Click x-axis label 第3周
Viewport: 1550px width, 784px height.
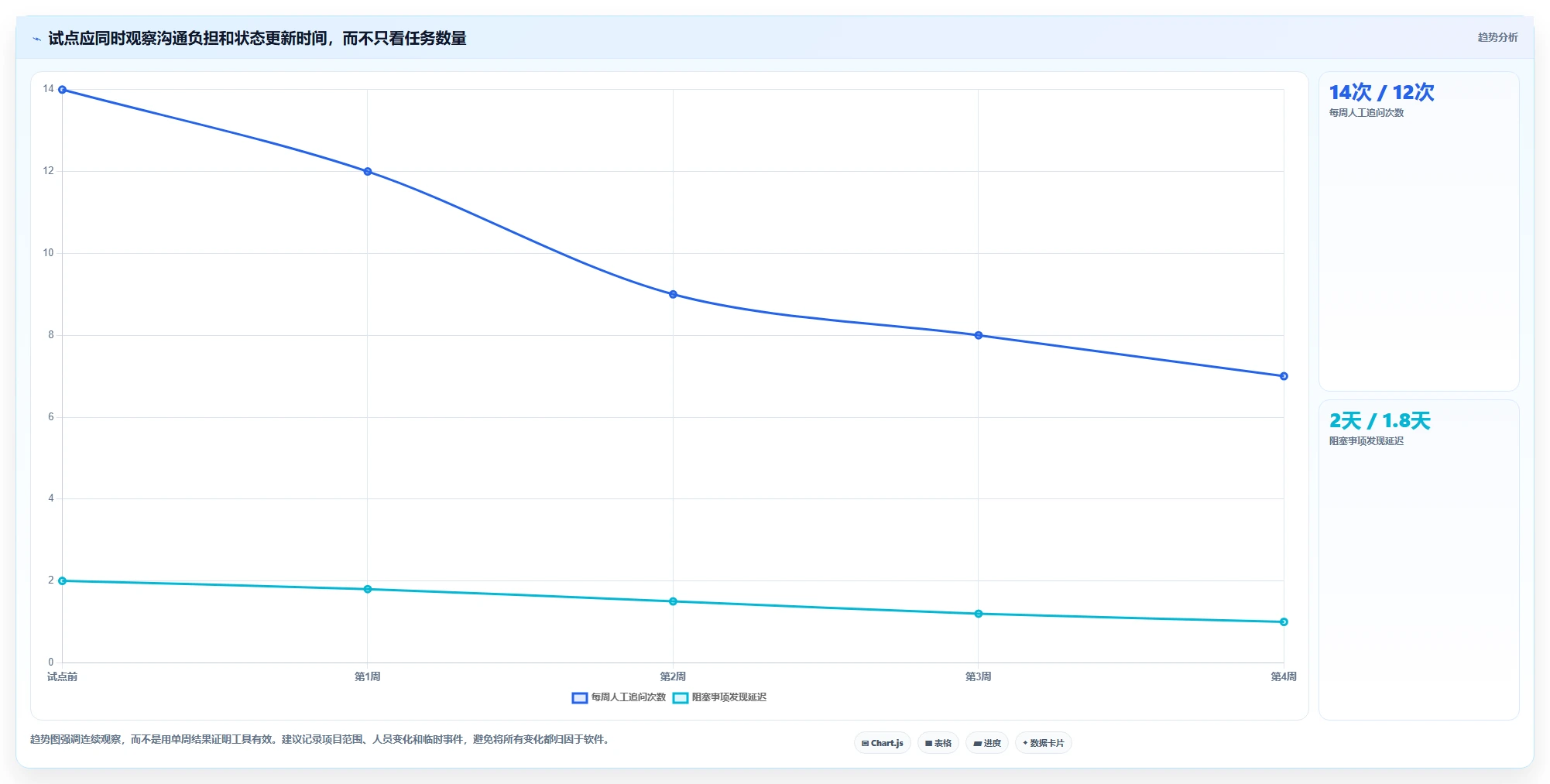point(979,676)
